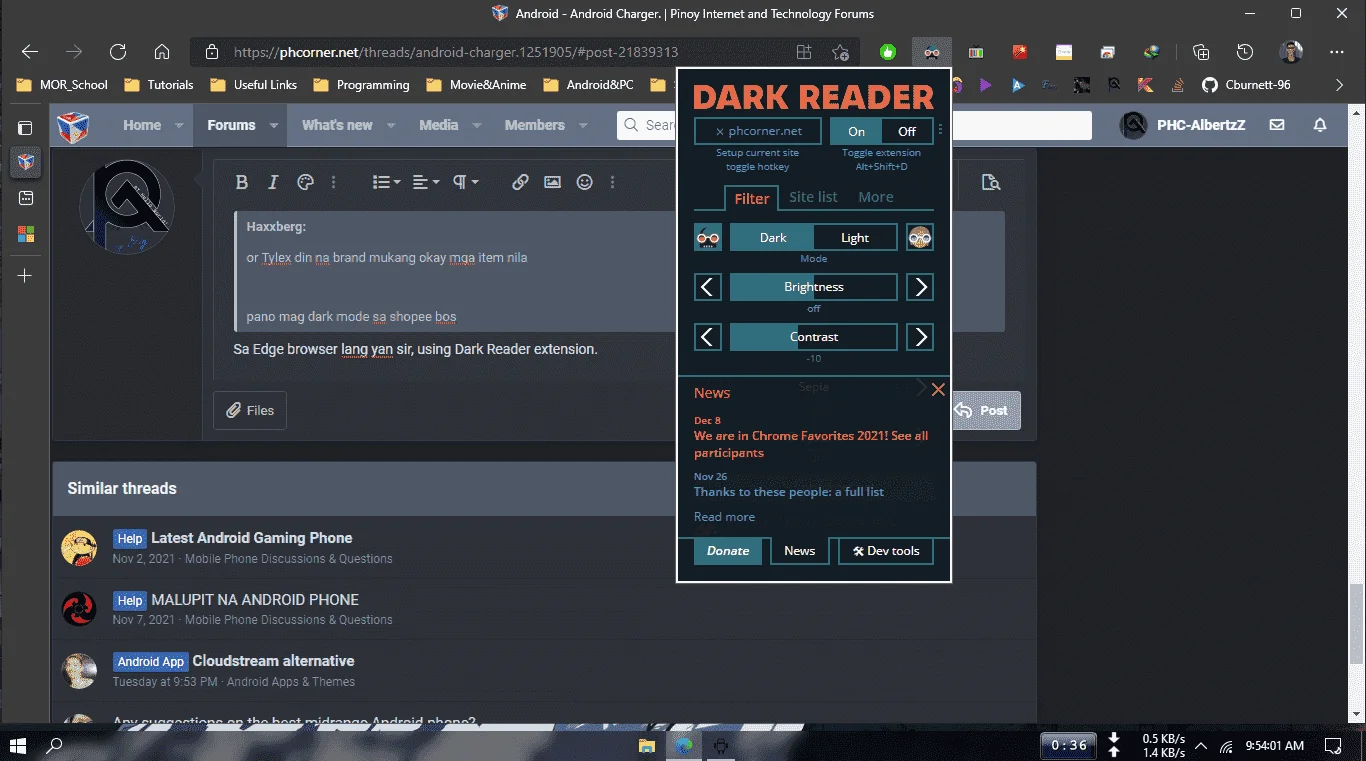This screenshot has width=1366, height=761.
Task: Apply Italic formatting in the editor
Action: coord(273,182)
